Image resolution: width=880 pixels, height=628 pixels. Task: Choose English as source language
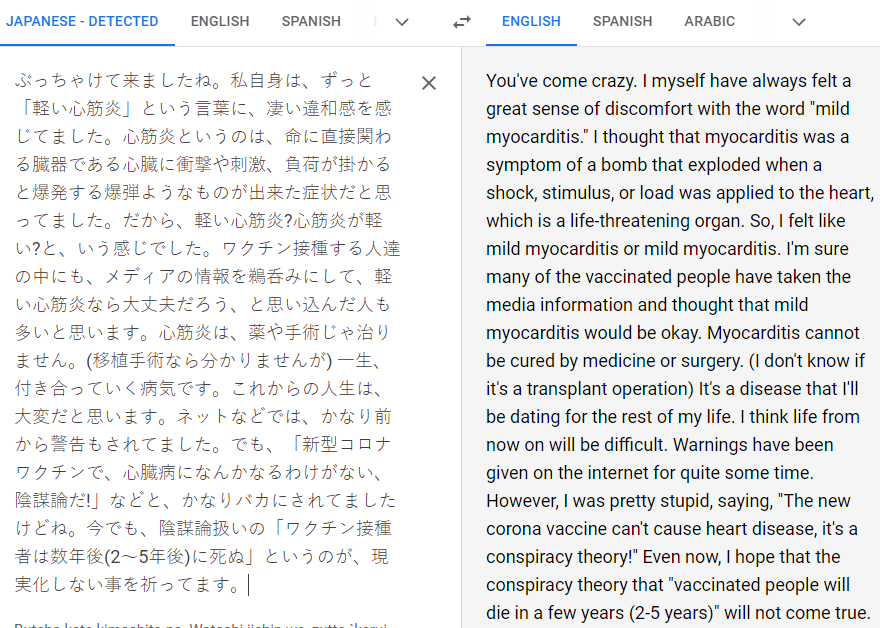tap(220, 21)
